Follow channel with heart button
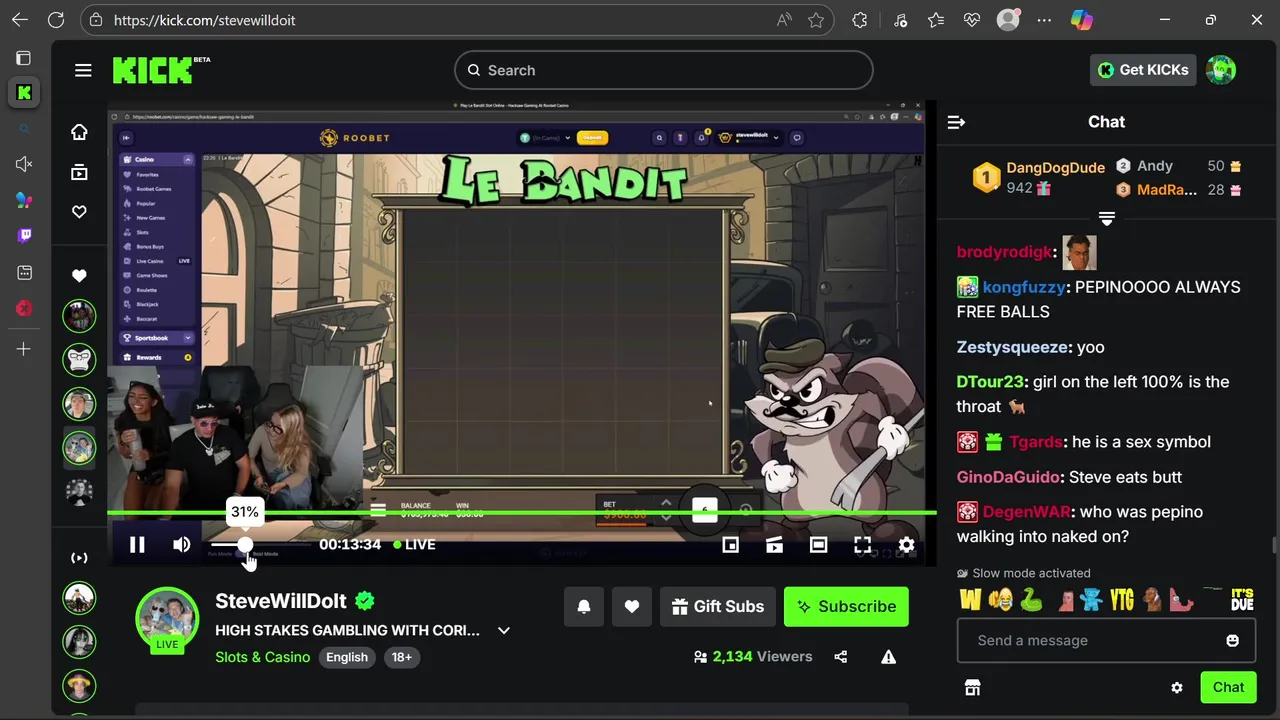1280x720 pixels. coord(632,606)
